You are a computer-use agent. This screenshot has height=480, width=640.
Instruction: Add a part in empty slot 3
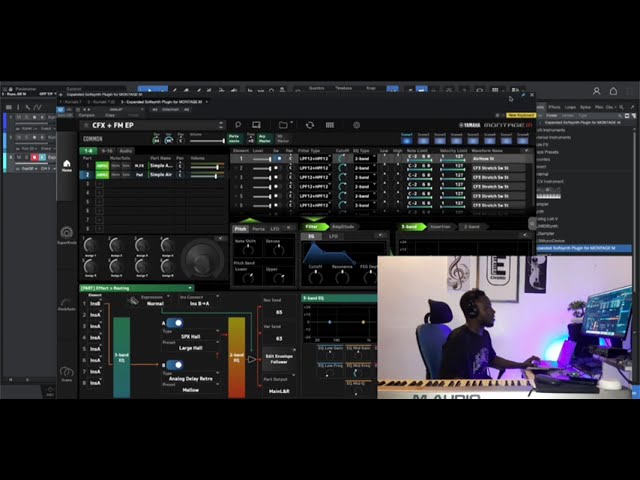tap(99, 184)
